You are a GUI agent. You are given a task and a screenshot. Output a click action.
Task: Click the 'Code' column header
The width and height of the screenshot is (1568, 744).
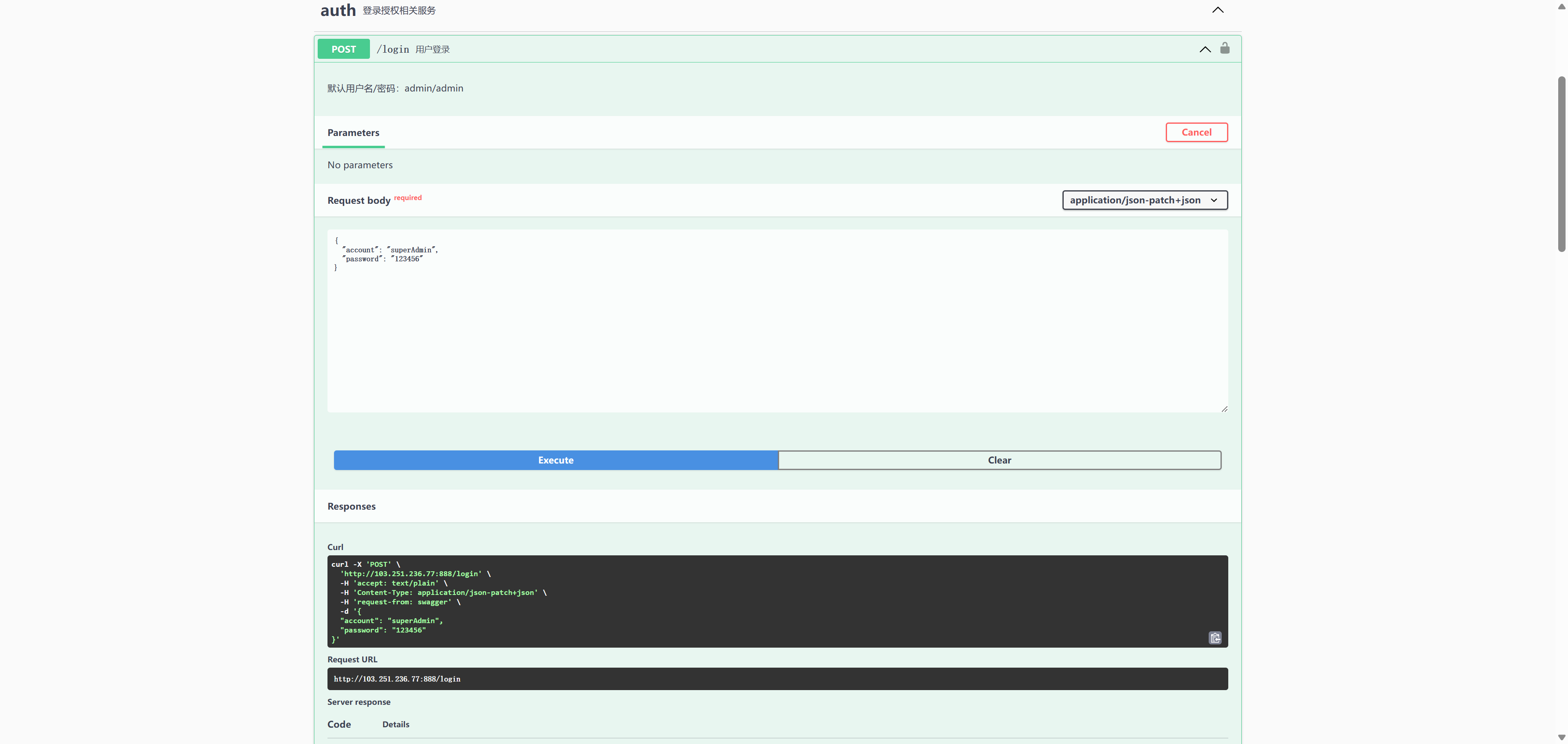point(339,724)
